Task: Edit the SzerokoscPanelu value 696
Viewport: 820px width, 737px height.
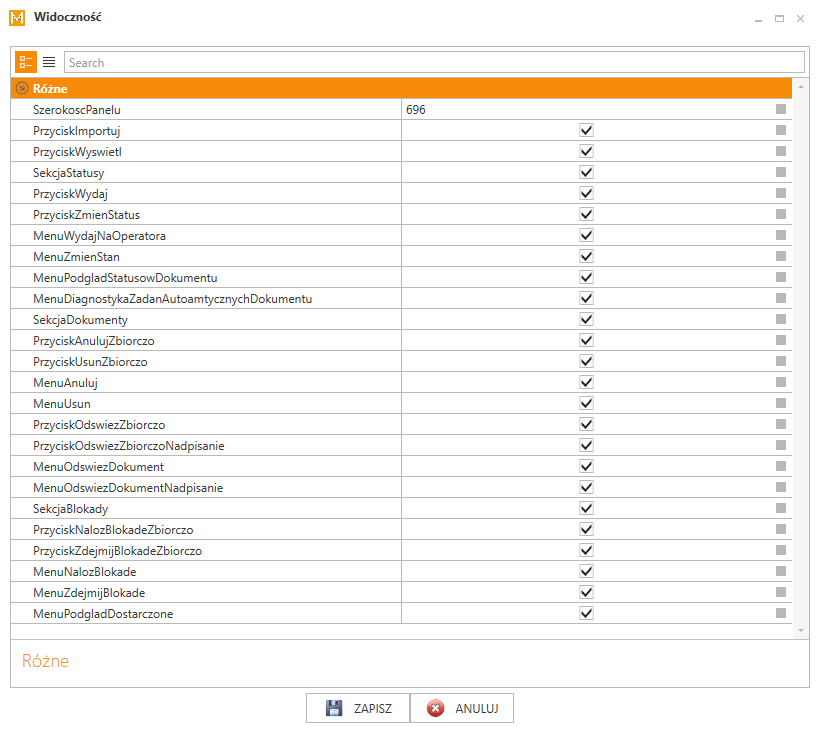Action: (416, 110)
